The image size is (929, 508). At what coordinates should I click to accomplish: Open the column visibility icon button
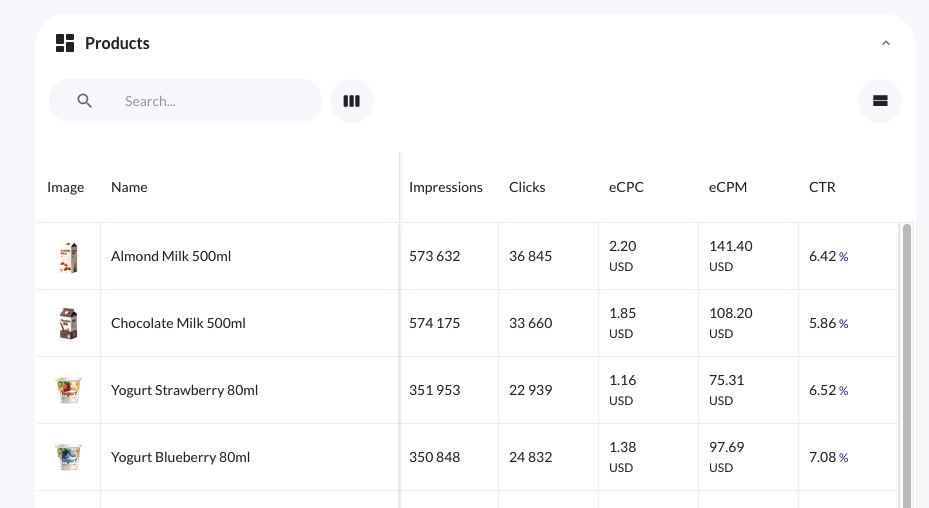coord(351,101)
